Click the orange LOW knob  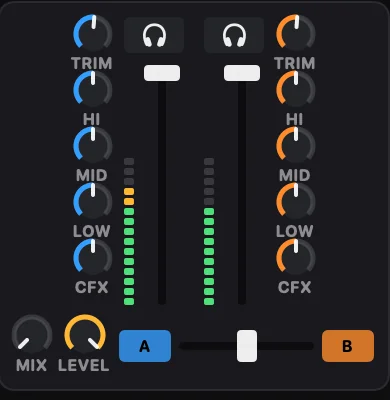(296, 202)
